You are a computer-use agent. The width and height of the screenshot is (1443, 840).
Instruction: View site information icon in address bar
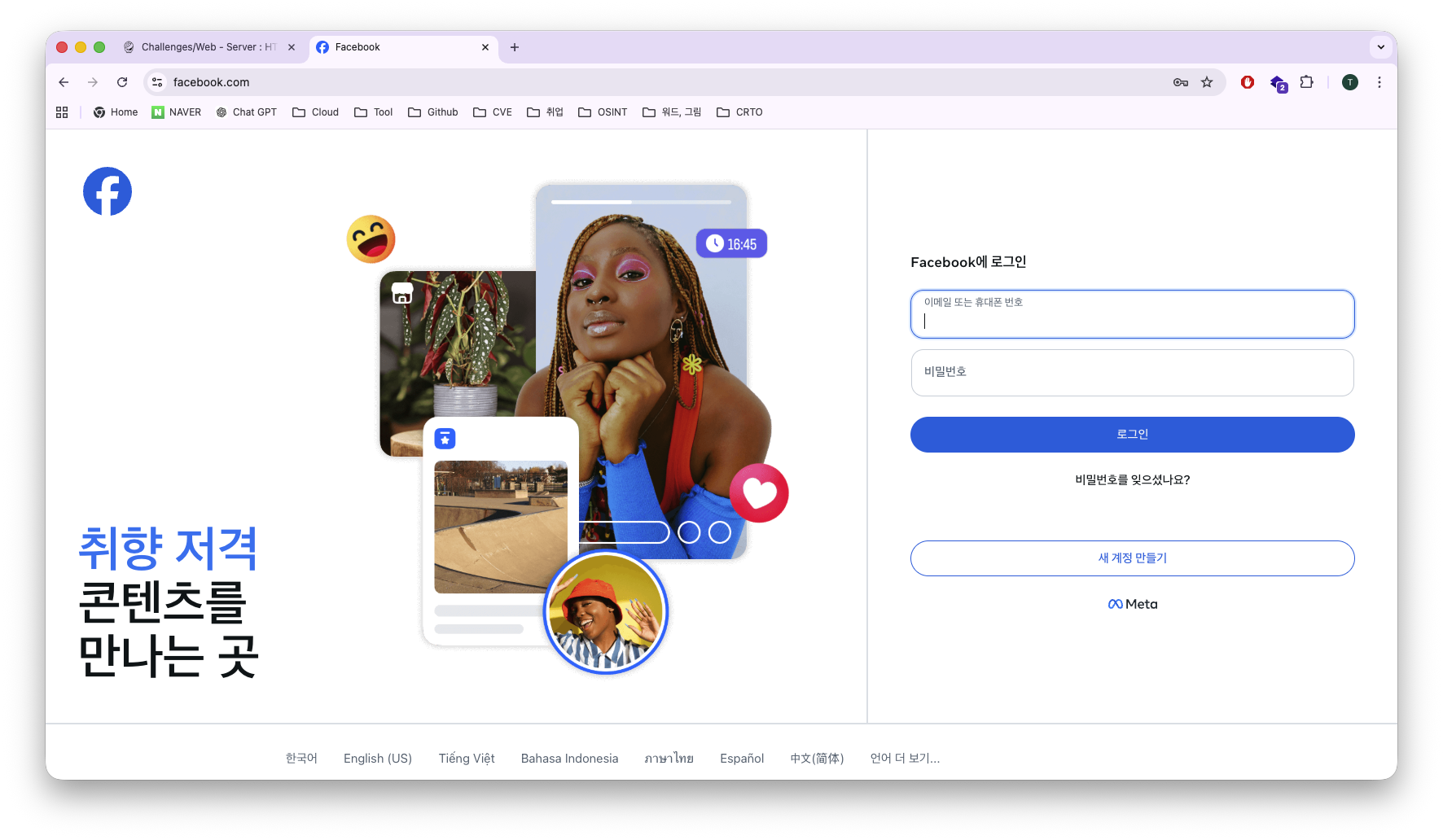pos(158,82)
